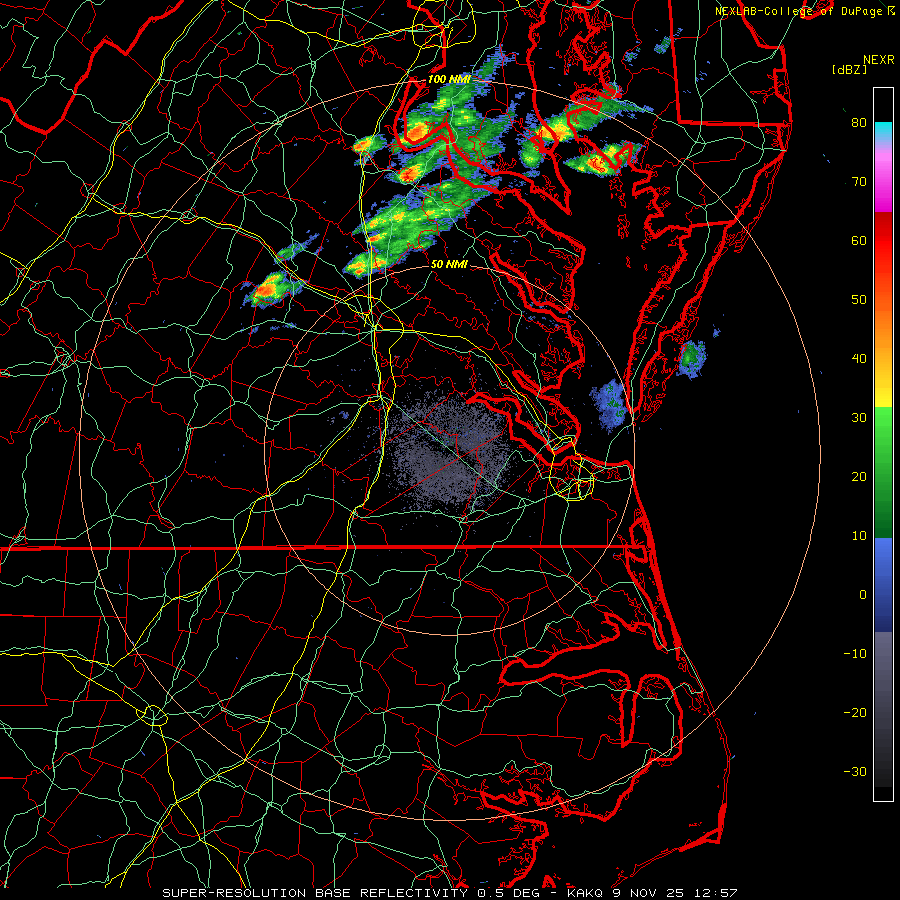The height and width of the screenshot is (900, 900).
Task: Click the 70 dBZ scale value
Action: tap(859, 182)
